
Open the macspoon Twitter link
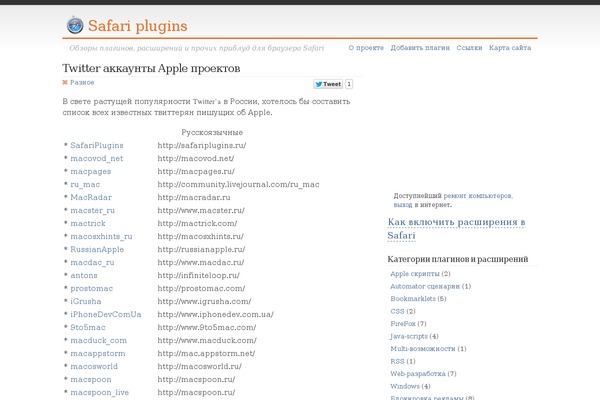tap(91, 380)
